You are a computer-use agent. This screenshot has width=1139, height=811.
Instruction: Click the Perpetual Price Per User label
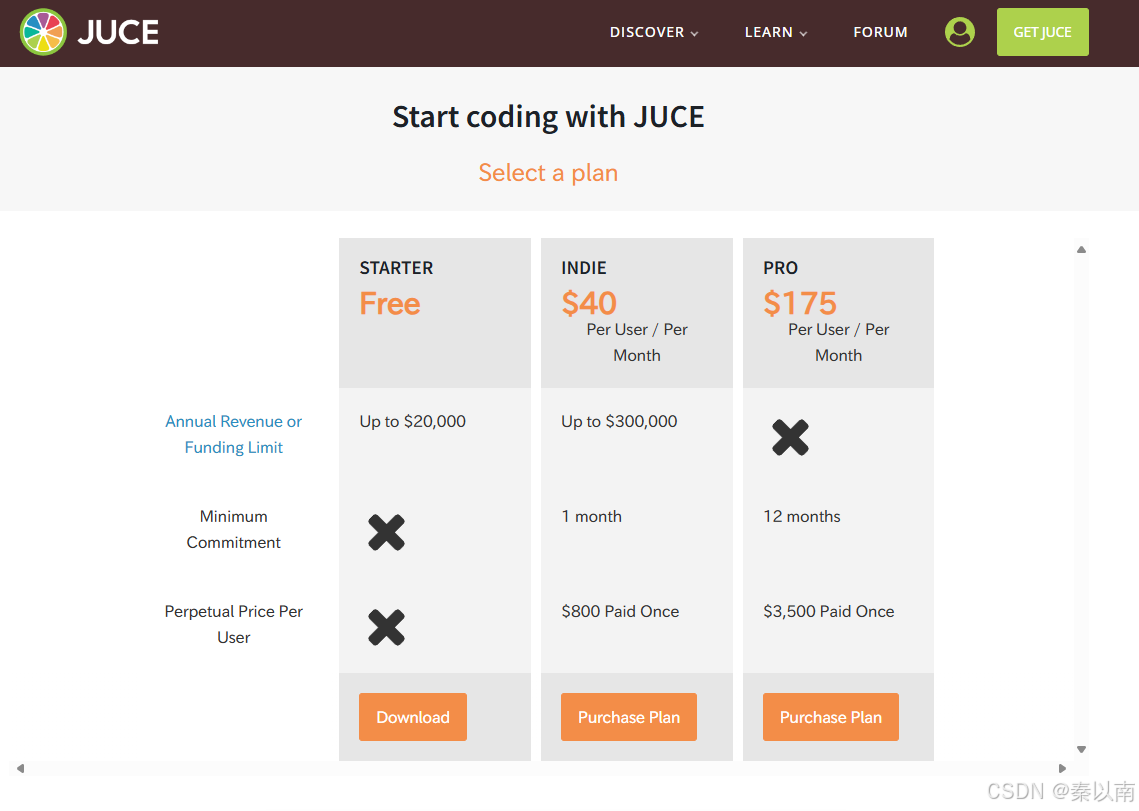point(233,625)
